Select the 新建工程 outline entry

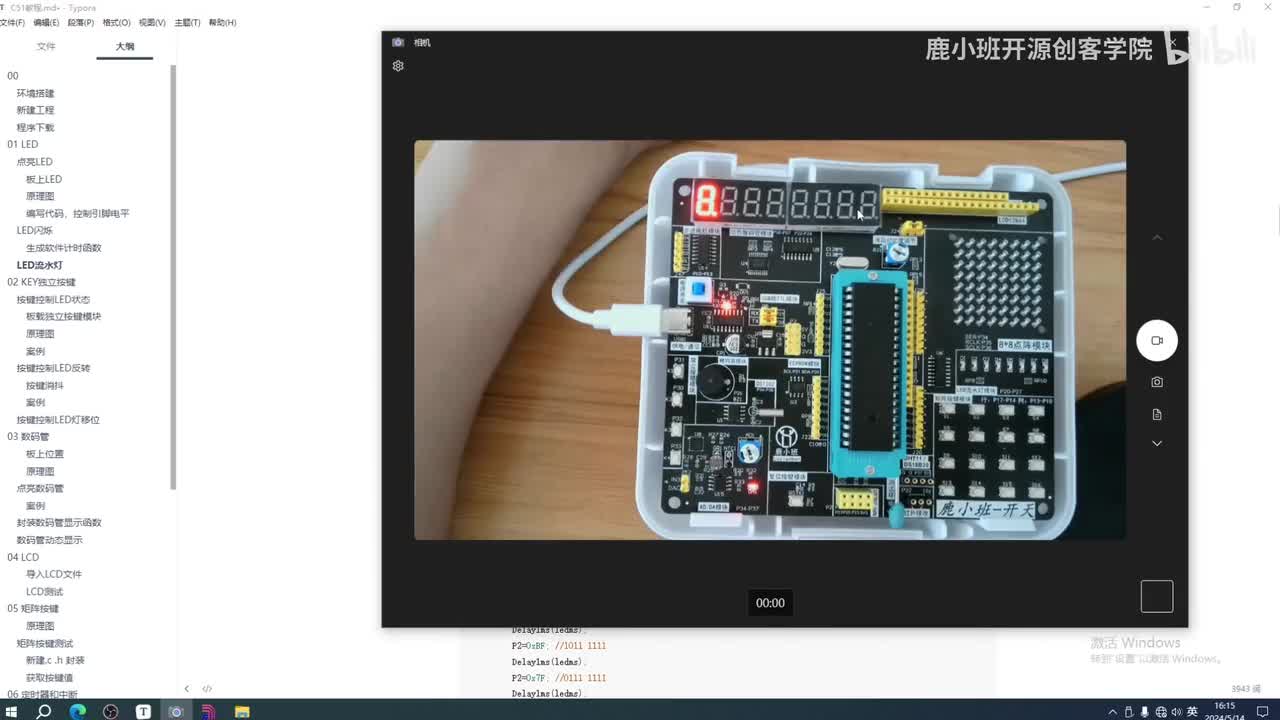tap(36, 110)
